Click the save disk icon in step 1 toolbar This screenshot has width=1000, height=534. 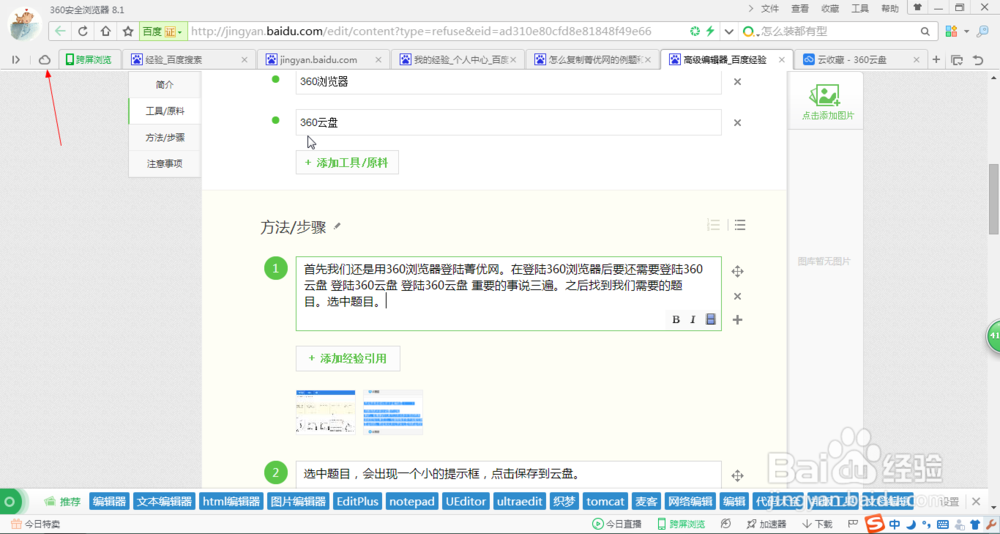(x=710, y=320)
